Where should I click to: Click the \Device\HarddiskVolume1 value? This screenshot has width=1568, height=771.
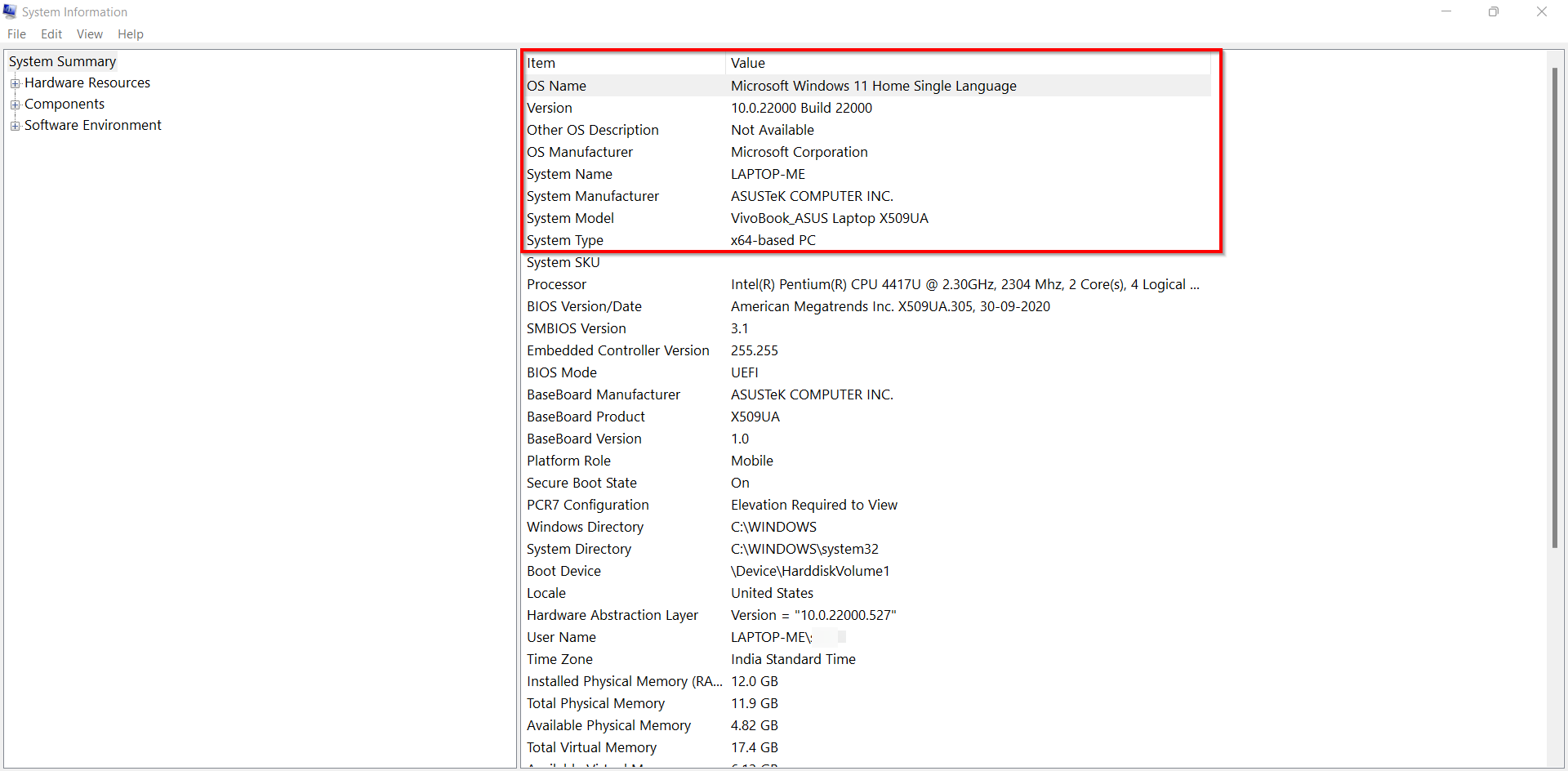[x=810, y=571]
